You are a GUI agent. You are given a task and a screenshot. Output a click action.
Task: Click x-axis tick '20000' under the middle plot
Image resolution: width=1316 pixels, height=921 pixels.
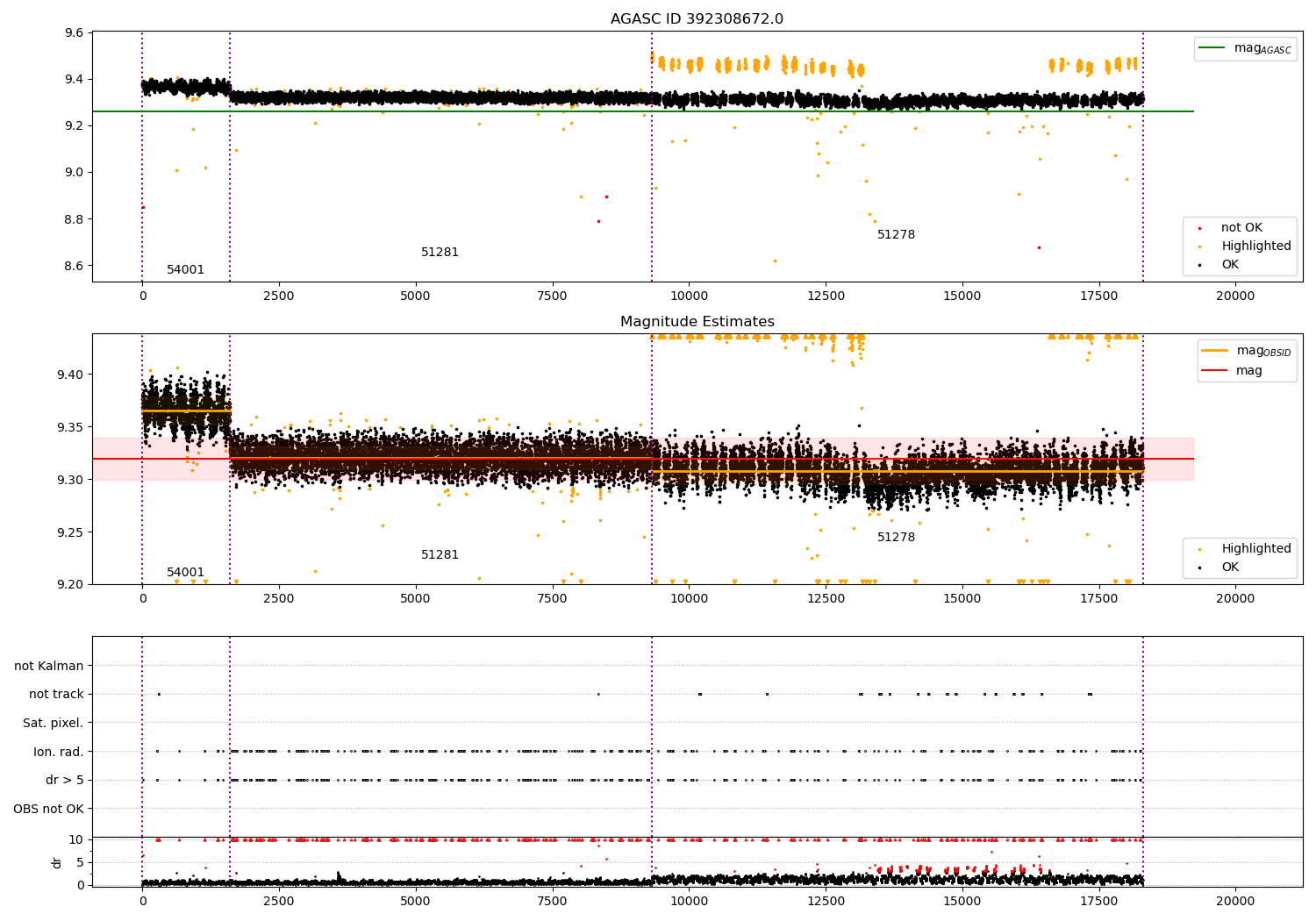(x=1235, y=599)
